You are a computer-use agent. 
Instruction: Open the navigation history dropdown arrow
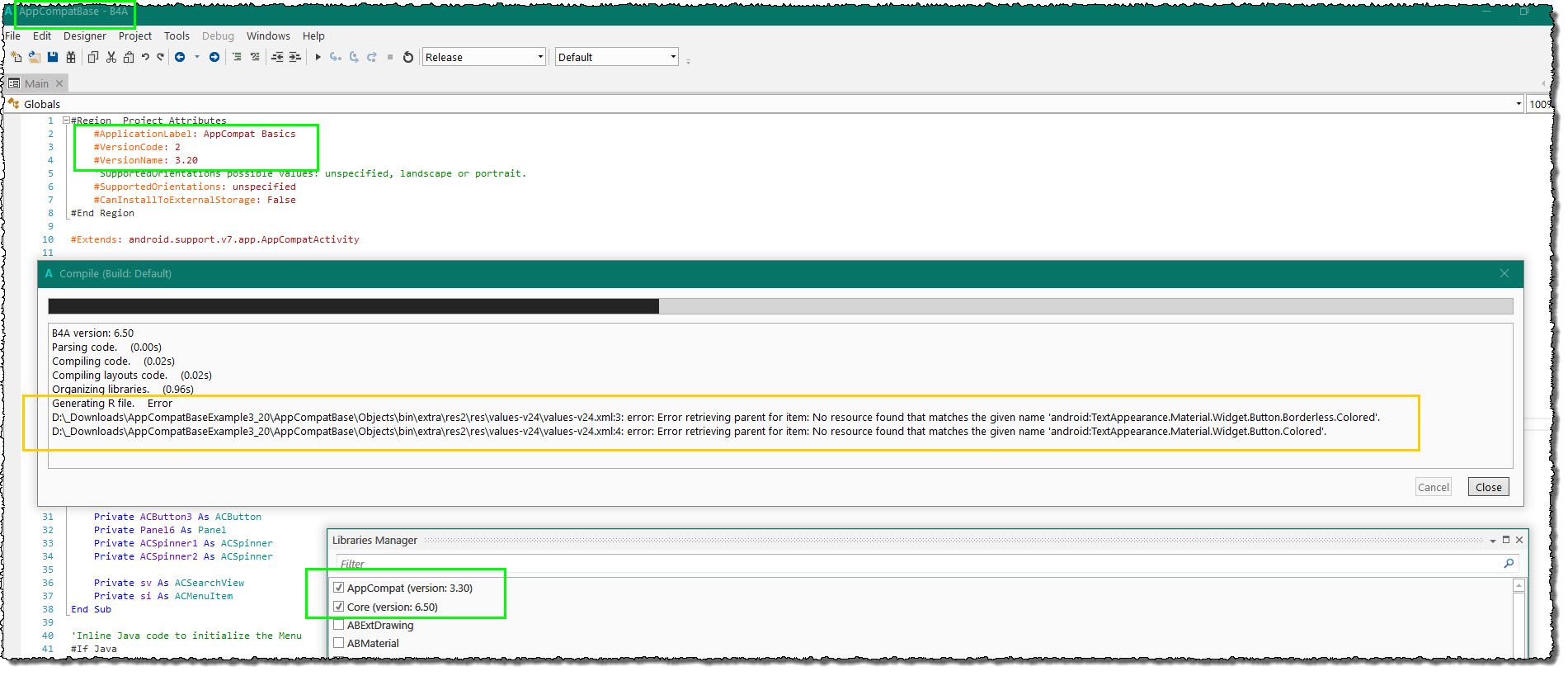[197, 57]
